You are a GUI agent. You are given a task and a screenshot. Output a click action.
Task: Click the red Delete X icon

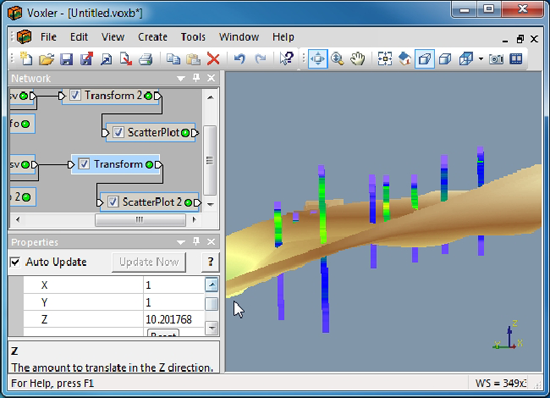click(213, 59)
